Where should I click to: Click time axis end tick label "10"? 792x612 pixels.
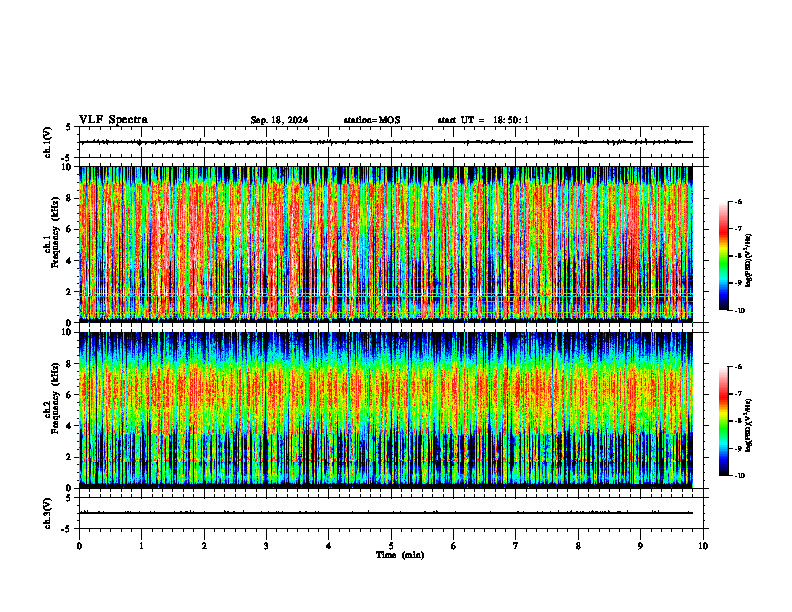point(703,546)
